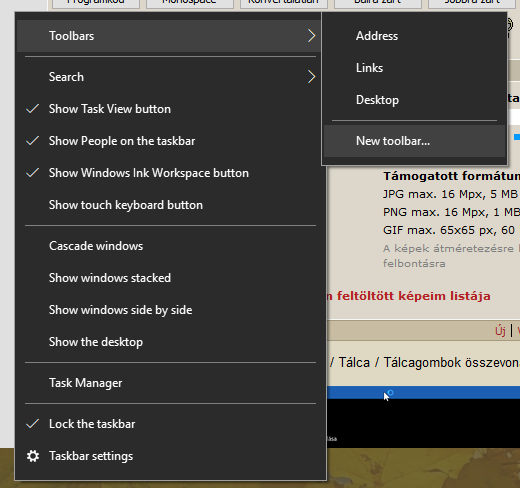The width and height of the screenshot is (520, 488).
Task: Click the Tálcagombok összevon text
Action: pos(452,363)
